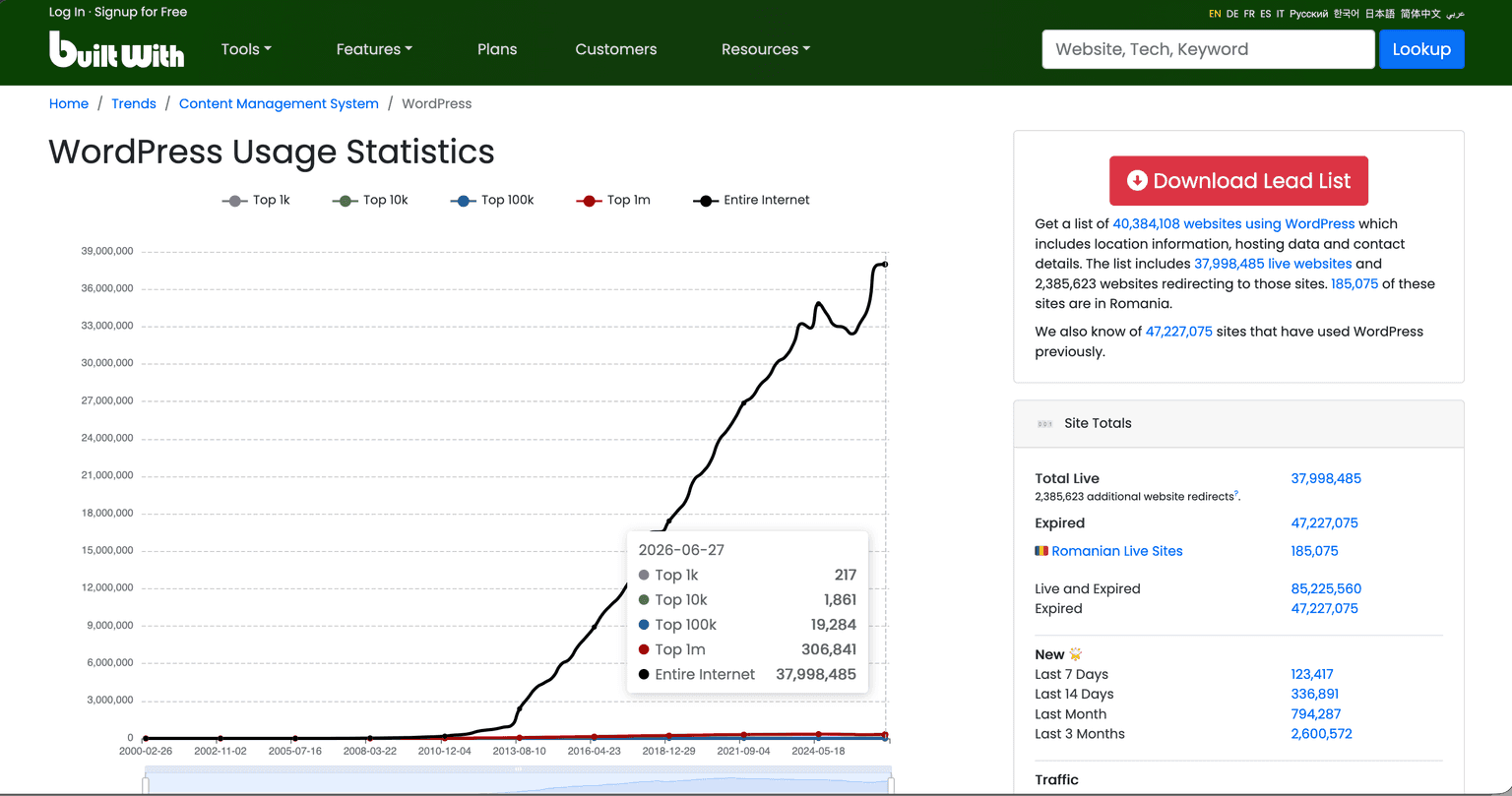Click the Site Totals header icon
The height and width of the screenshot is (796, 1512).
(1044, 424)
